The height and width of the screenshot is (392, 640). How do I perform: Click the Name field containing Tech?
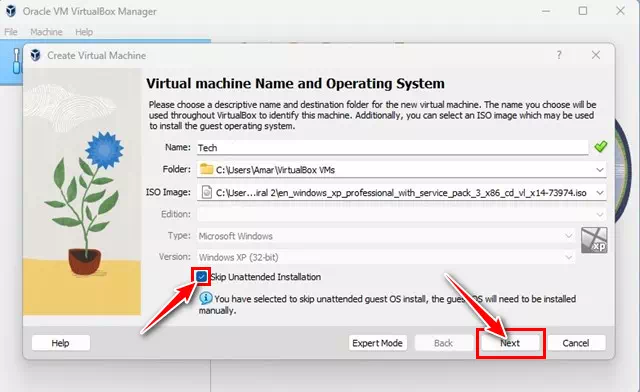pos(392,147)
